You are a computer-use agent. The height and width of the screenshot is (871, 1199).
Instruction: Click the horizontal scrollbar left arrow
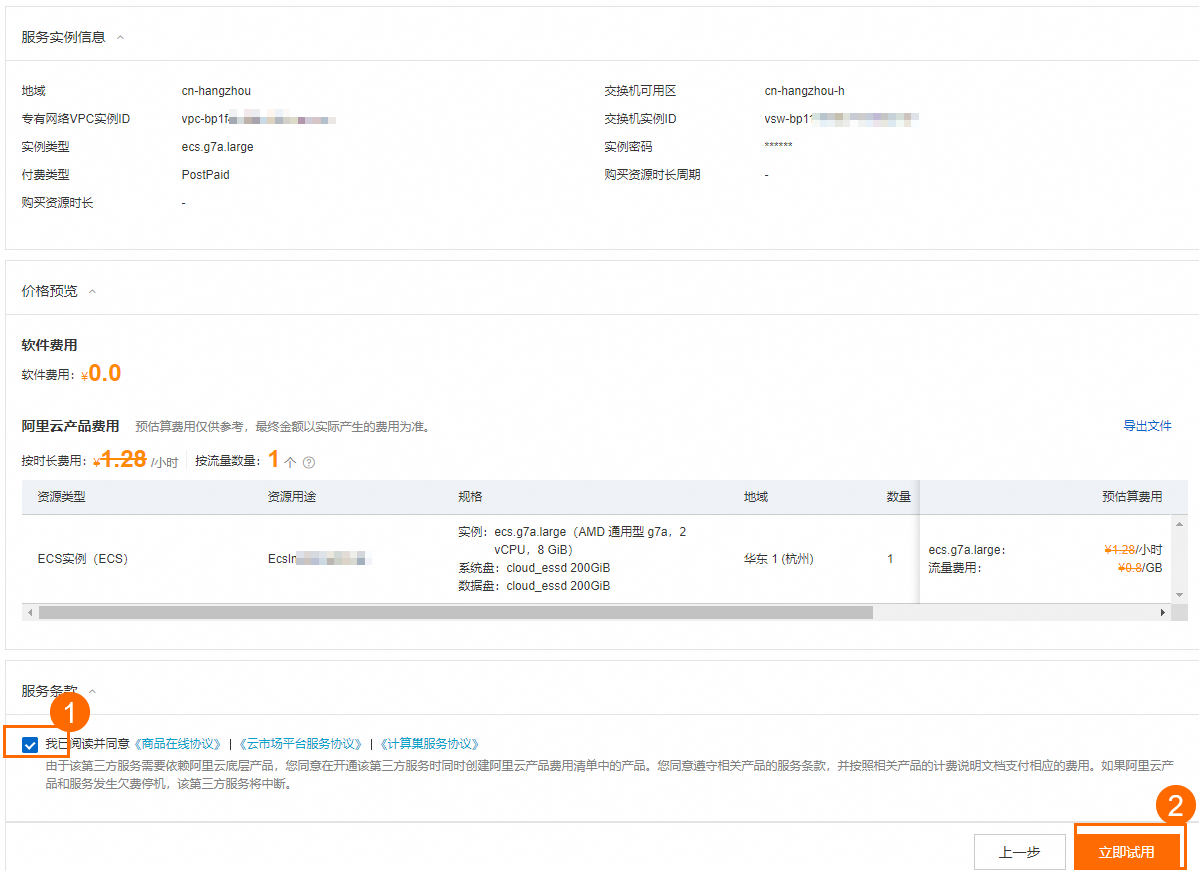click(x=30, y=613)
